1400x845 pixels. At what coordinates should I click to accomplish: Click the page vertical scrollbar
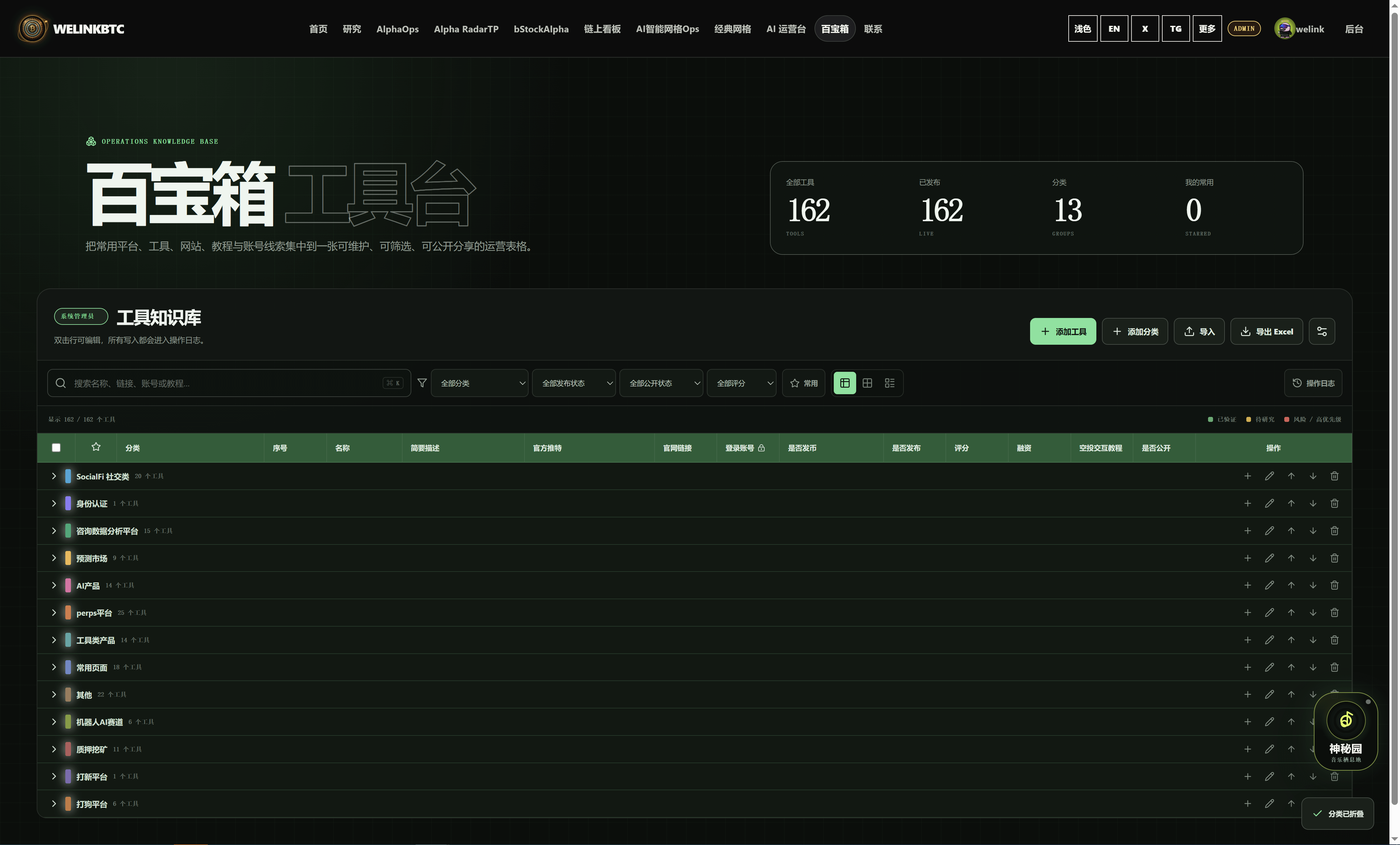[x=1394, y=409]
